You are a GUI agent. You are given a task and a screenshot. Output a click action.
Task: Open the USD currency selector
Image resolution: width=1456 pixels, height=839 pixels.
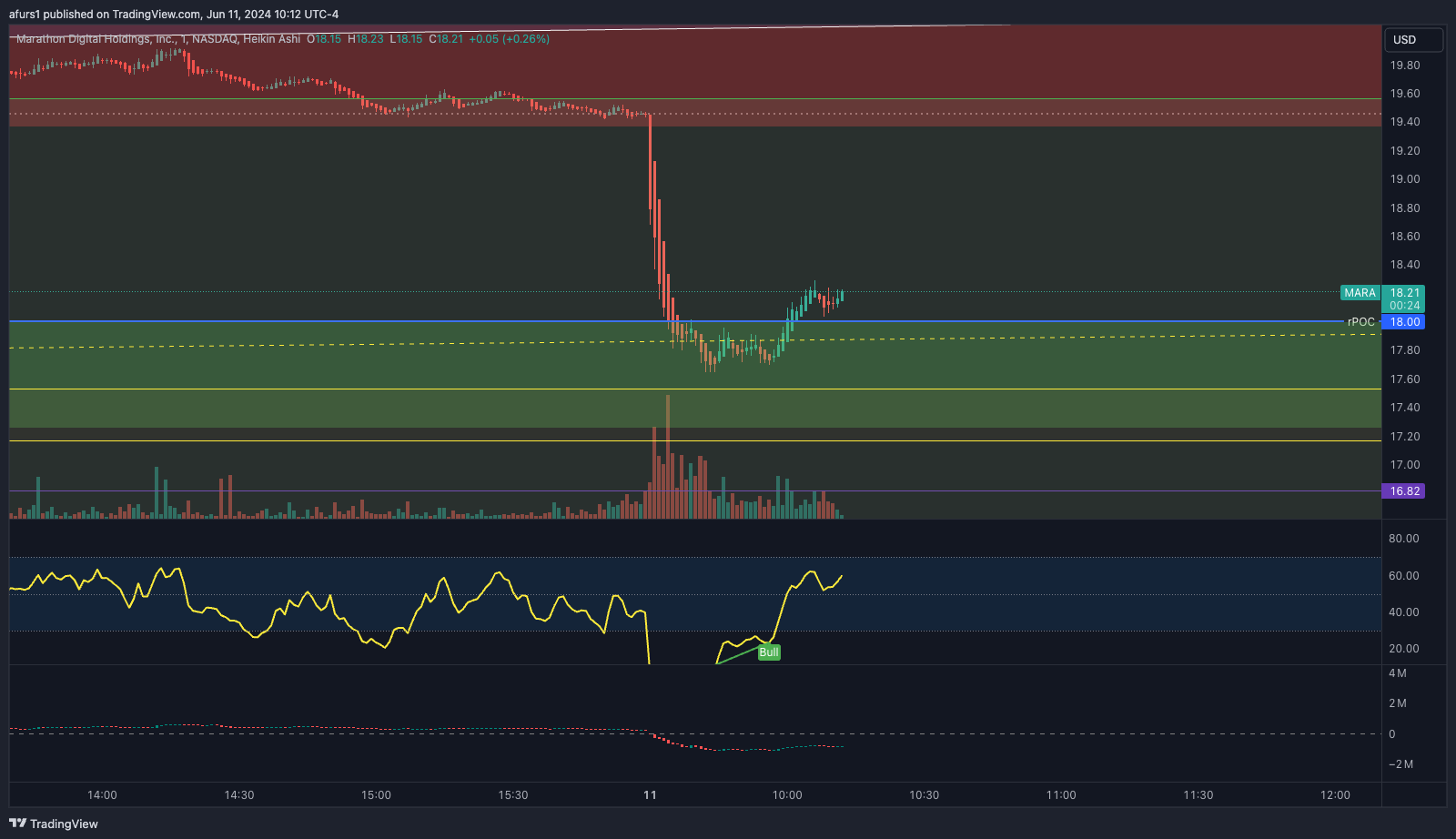pyautogui.click(x=1413, y=40)
